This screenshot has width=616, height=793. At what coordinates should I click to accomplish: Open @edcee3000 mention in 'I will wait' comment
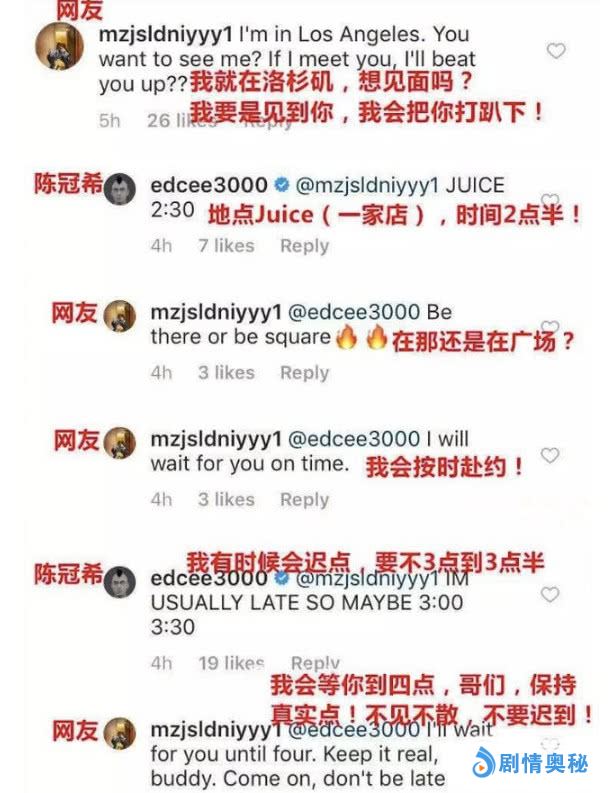click(354, 439)
